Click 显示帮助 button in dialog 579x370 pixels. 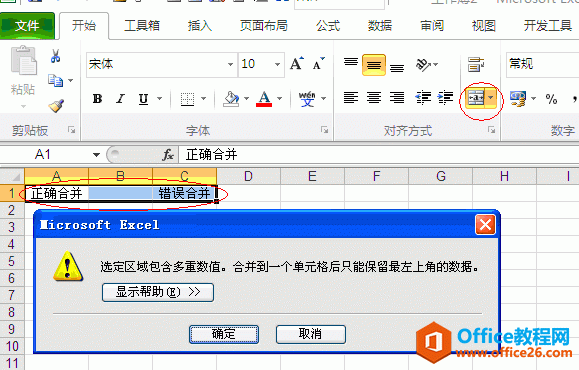pyautogui.click(x=158, y=292)
